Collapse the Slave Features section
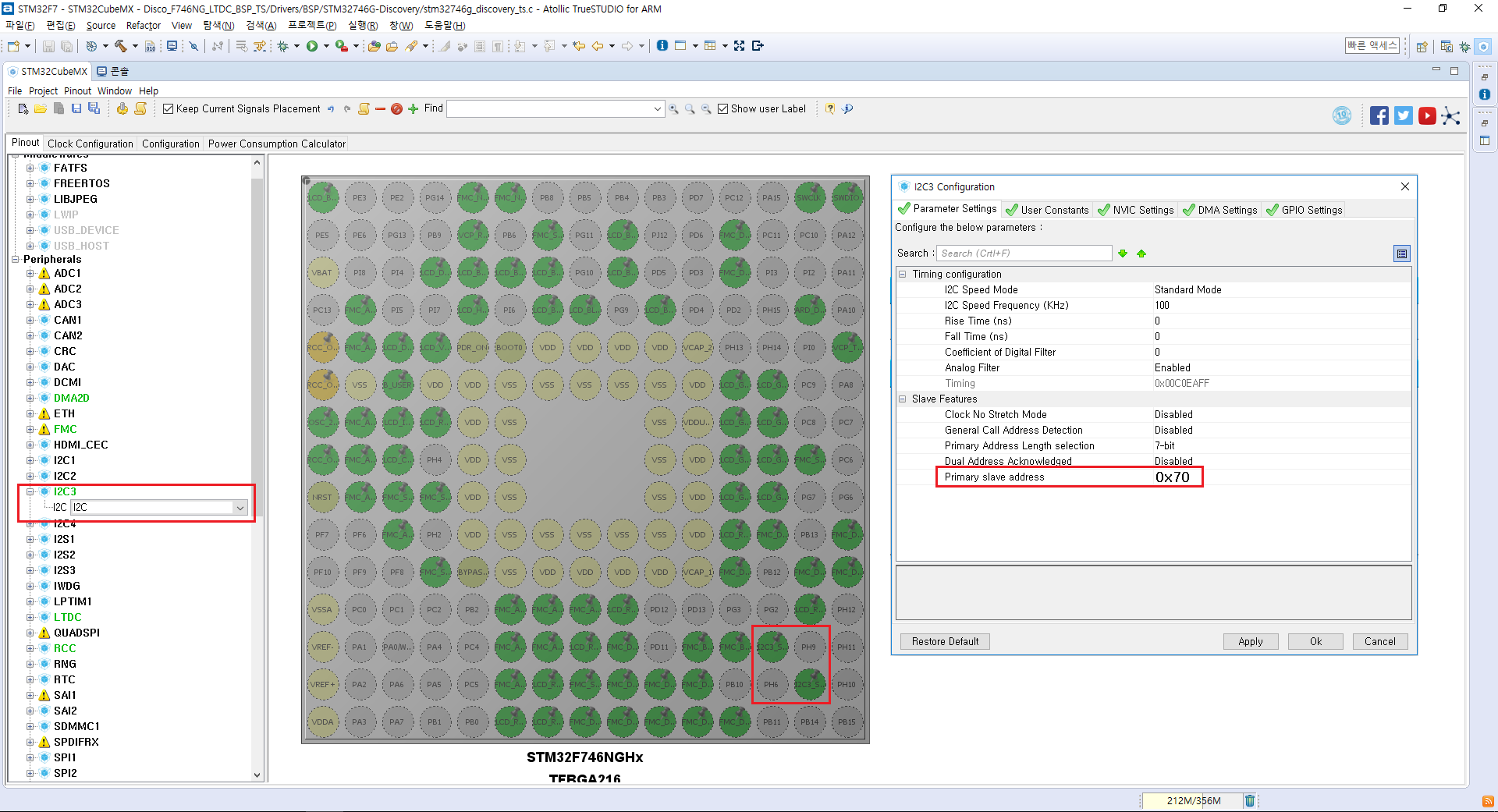 pos(903,399)
